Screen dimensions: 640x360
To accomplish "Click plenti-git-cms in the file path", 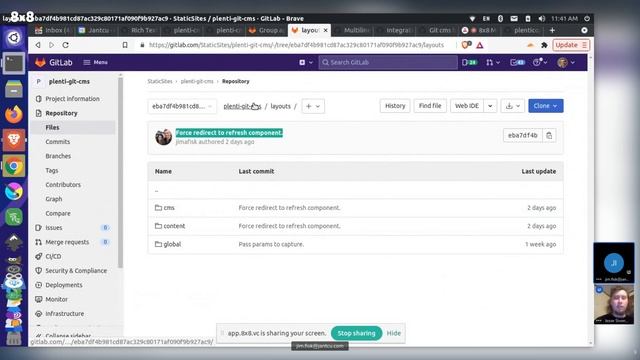I will (242, 106).
